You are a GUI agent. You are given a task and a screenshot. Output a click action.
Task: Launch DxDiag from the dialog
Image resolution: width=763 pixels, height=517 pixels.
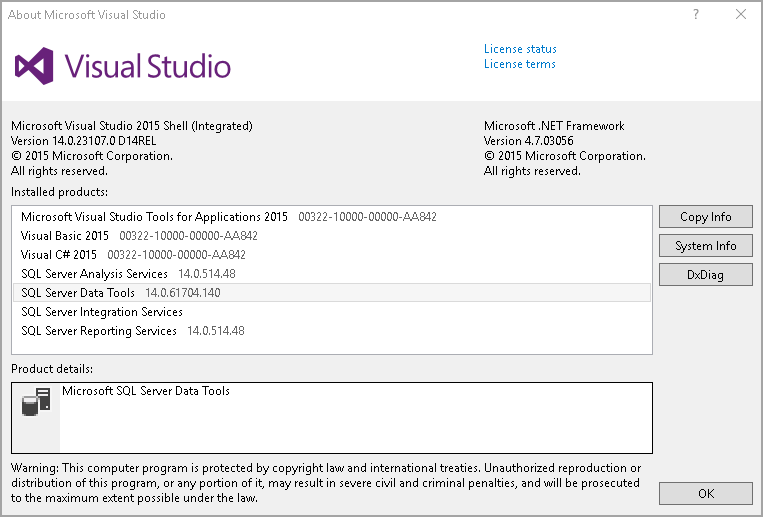[x=705, y=275]
